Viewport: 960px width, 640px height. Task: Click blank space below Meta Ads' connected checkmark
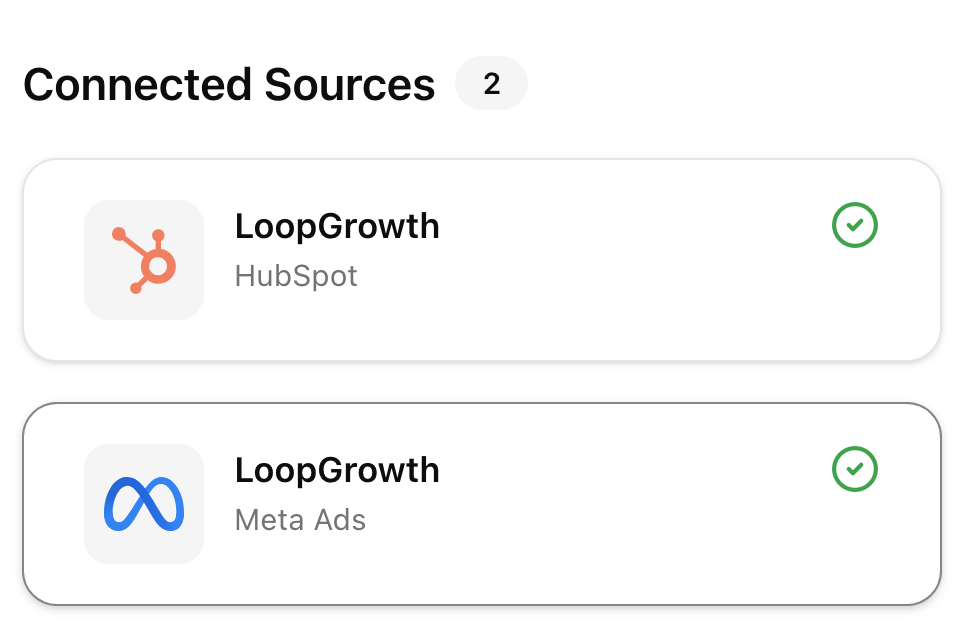tap(854, 545)
